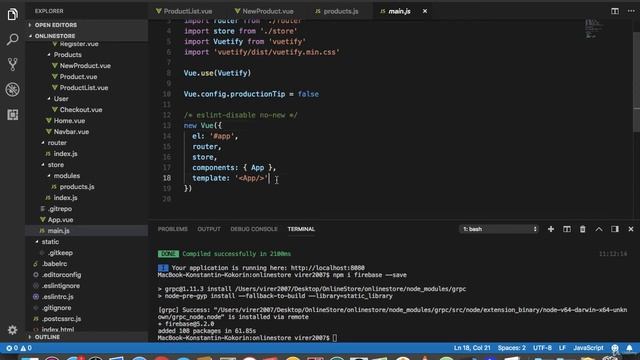The height and width of the screenshot is (360, 640).
Task: Open ProductList.vue in the explorer tree
Action: [84, 88]
